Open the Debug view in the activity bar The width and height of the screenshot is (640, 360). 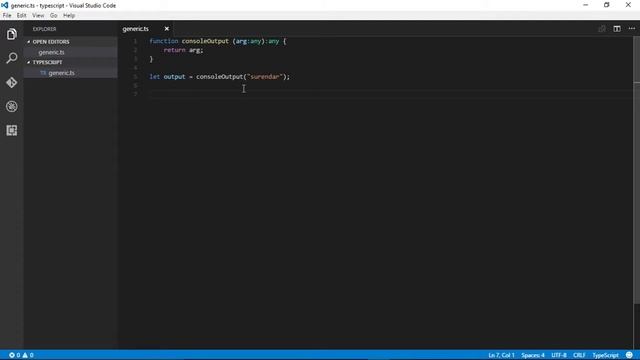pos(11,107)
